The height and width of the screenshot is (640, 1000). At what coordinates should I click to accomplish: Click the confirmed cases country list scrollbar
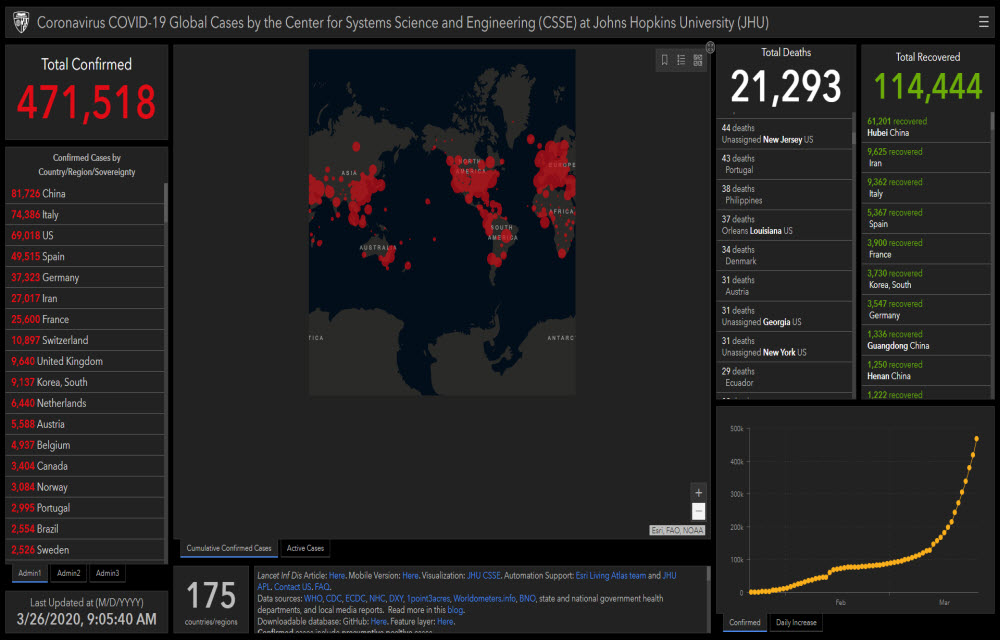click(166, 203)
